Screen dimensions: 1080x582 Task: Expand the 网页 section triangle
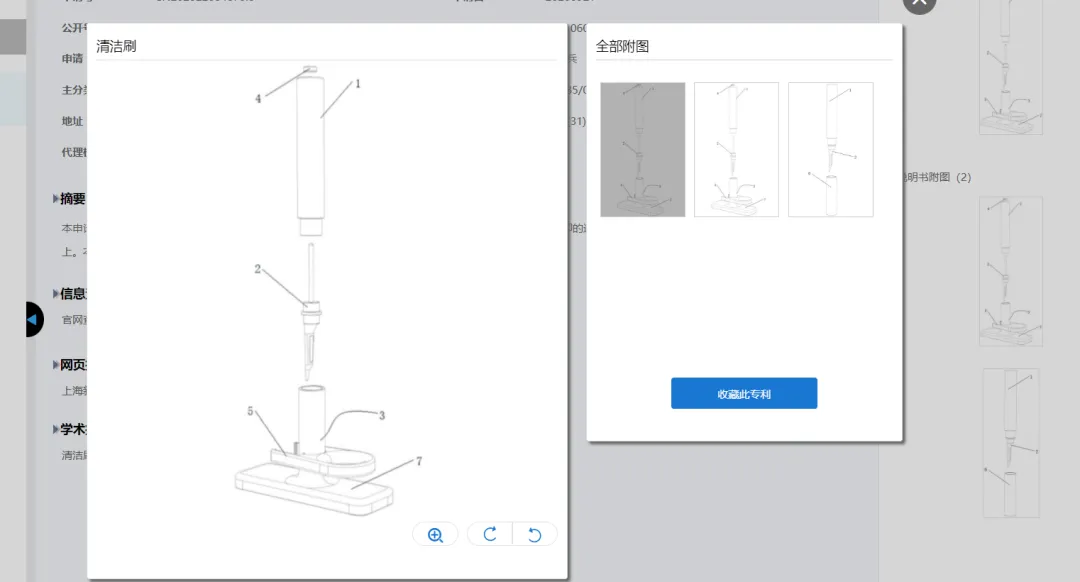click(x=56, y=365)
